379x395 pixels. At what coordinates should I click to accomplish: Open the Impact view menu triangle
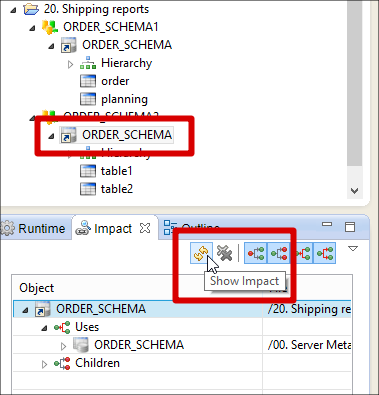click(x=353, y=249)
